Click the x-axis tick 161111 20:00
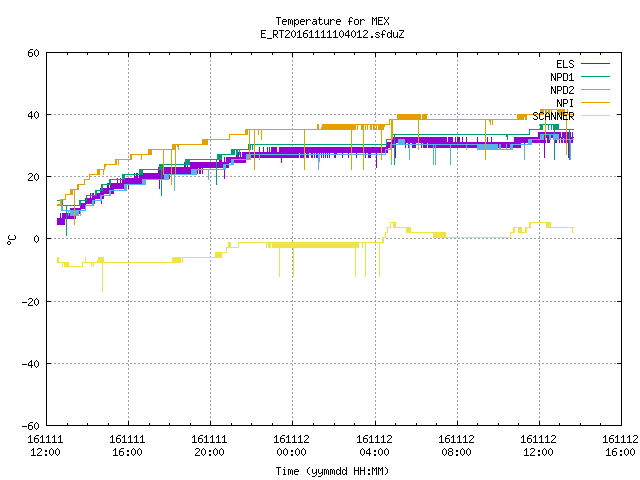Image resolution: width=640 pixels, height=480 pixels. pyautogui.click(x=209, y=446)
